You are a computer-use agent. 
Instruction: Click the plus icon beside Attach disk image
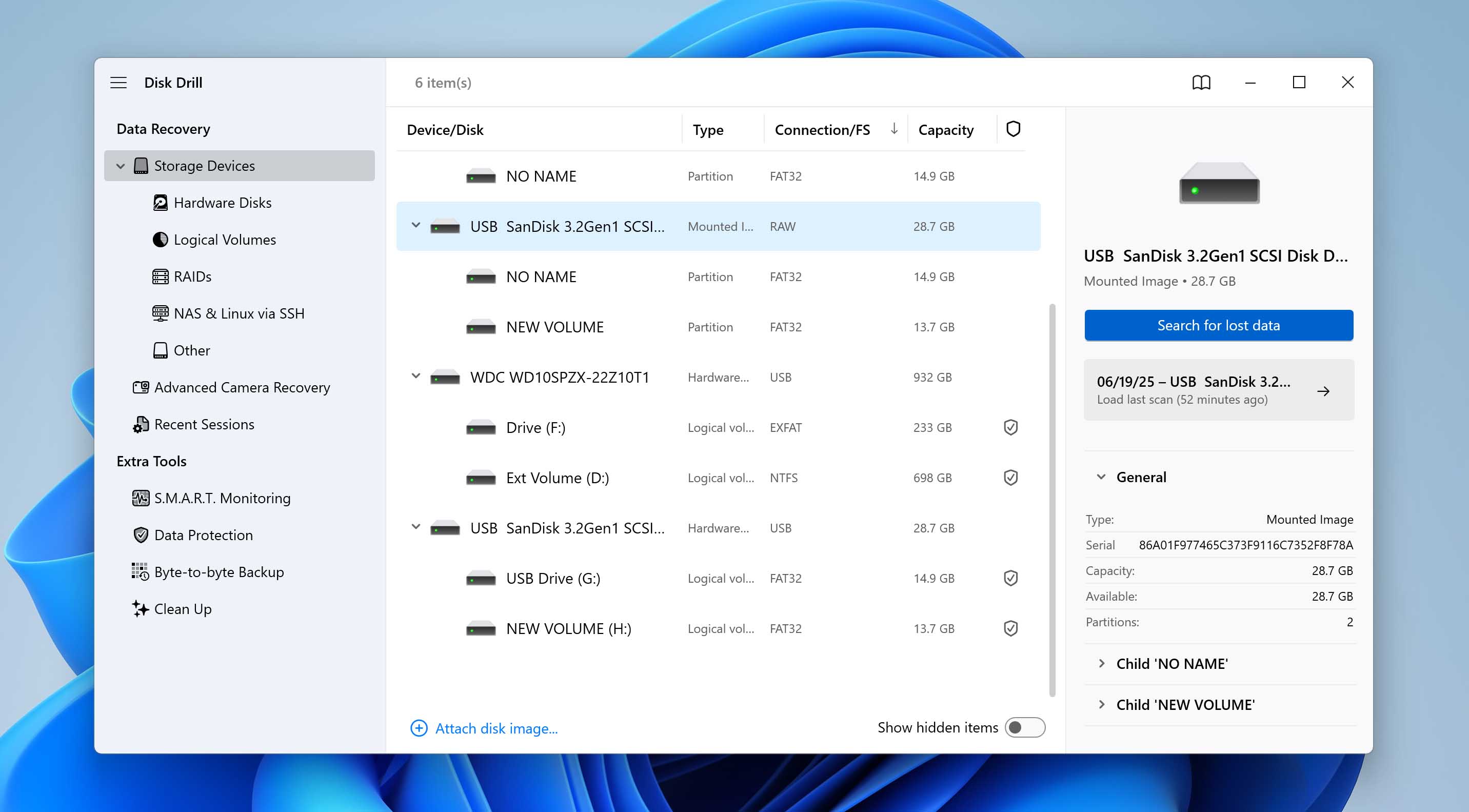click(x=419, y=728)
